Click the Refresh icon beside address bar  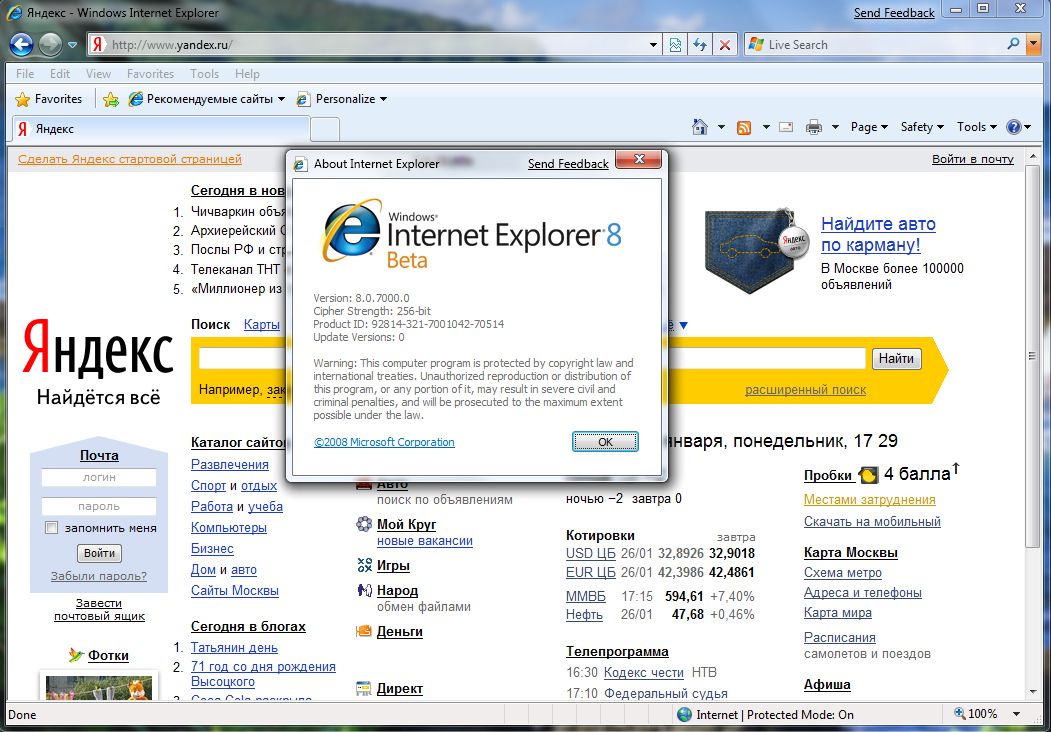[x=700, y=45]
